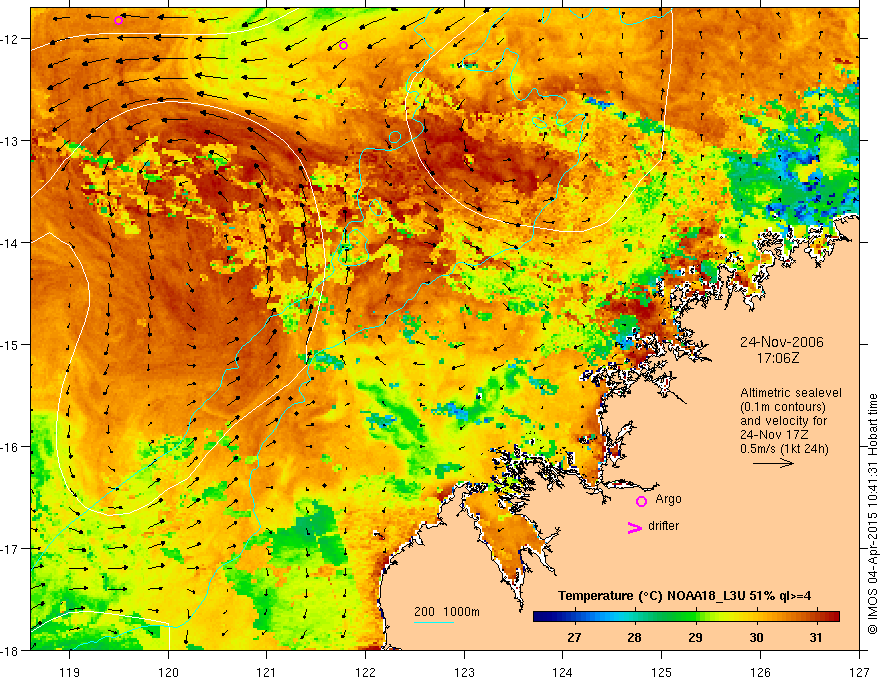Click the longitude axis label '120'
This screenshot has width=880, height=680.
click(x=168, y=672)
